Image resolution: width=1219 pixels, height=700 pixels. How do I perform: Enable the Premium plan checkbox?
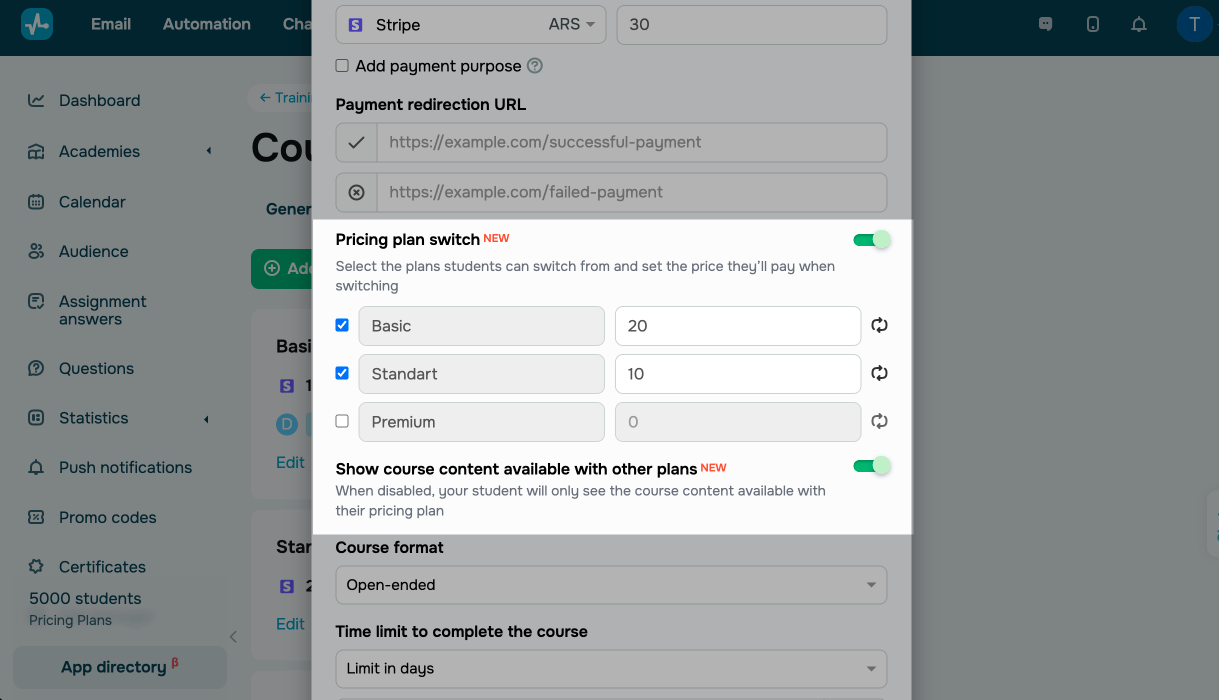[342, 421]
